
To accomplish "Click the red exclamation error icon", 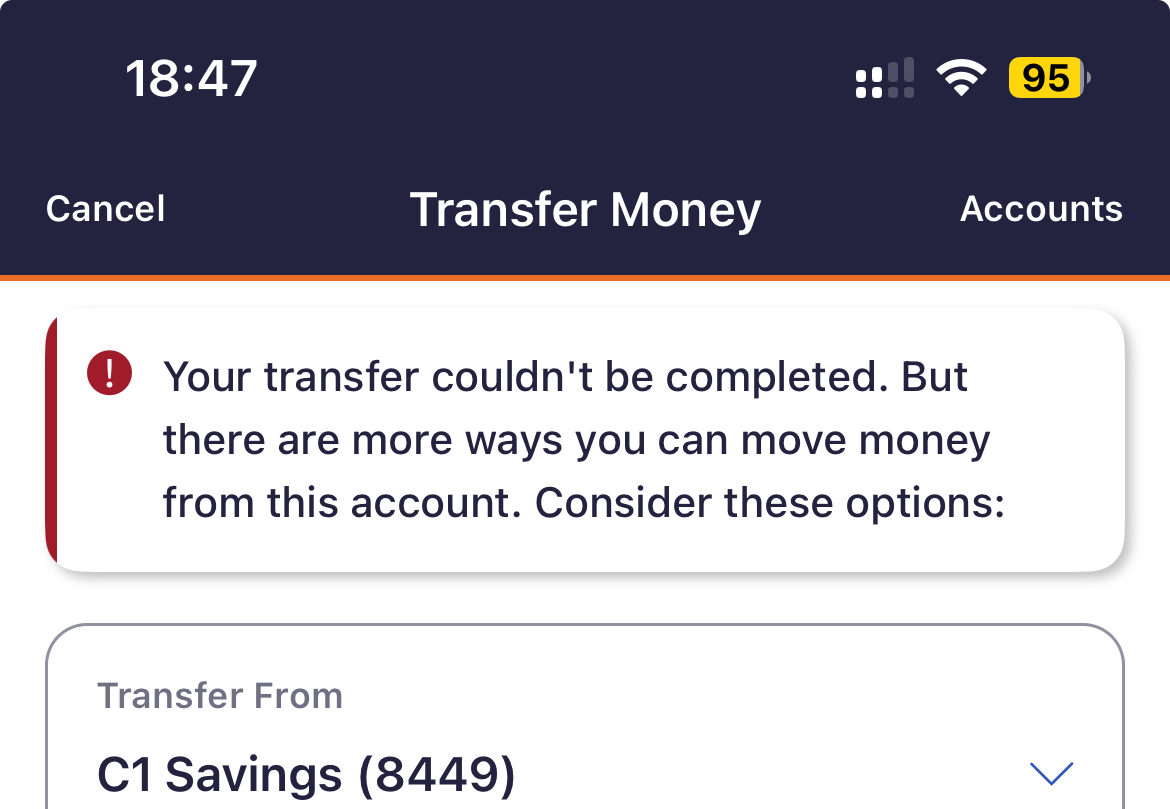I will coord(110,372).
